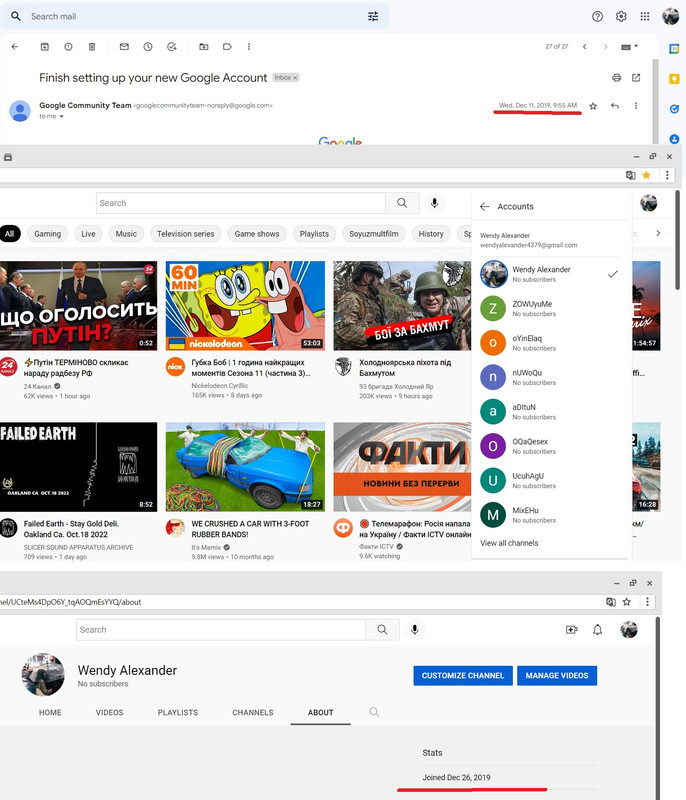Screen dimensions: 686x800
Task: Open the CHANNELS tab on channel page
Action: pyautogui.click(x=253, y=712)
